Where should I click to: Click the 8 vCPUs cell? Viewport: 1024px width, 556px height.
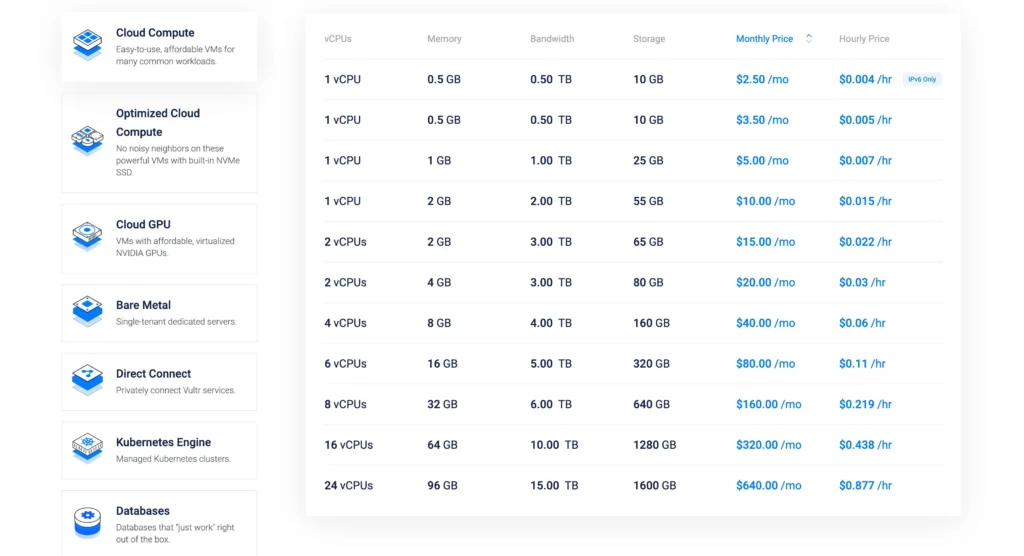(345, 404)
